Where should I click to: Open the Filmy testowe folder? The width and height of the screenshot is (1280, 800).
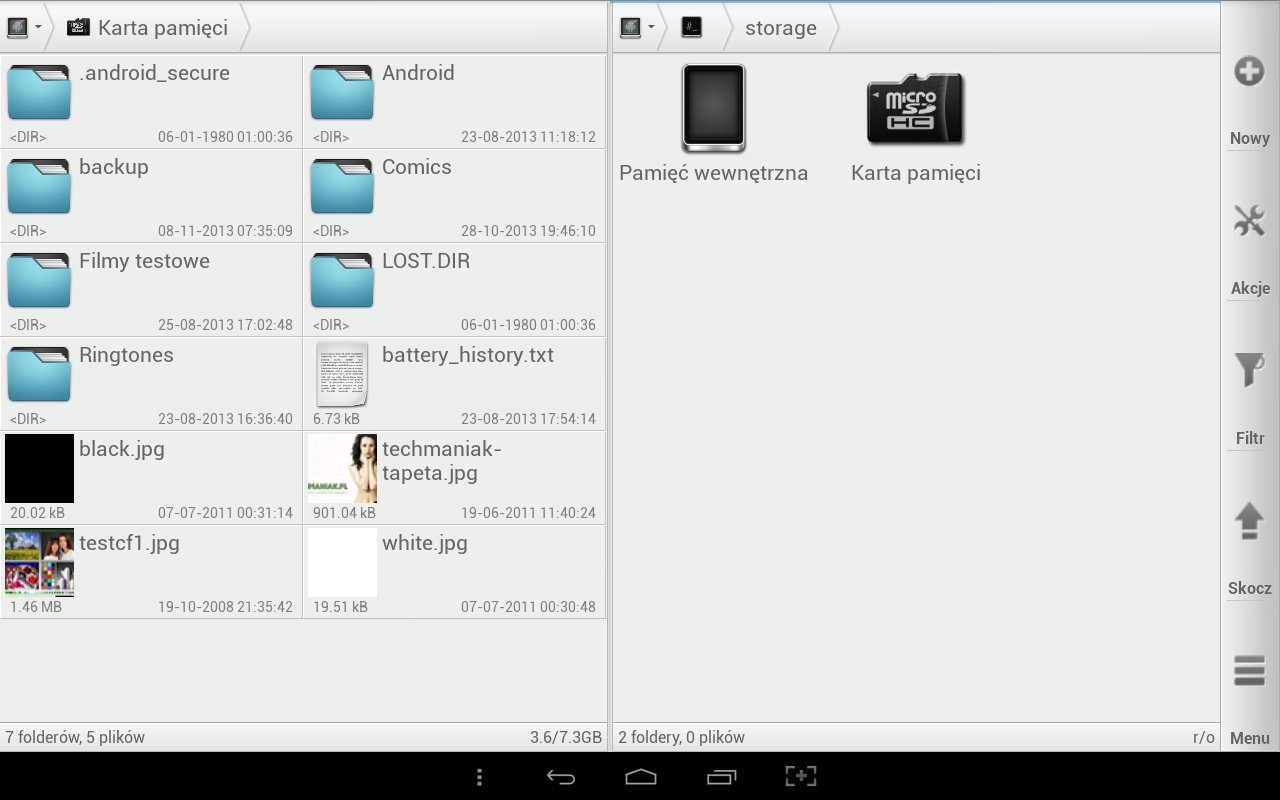pos(151,290)
